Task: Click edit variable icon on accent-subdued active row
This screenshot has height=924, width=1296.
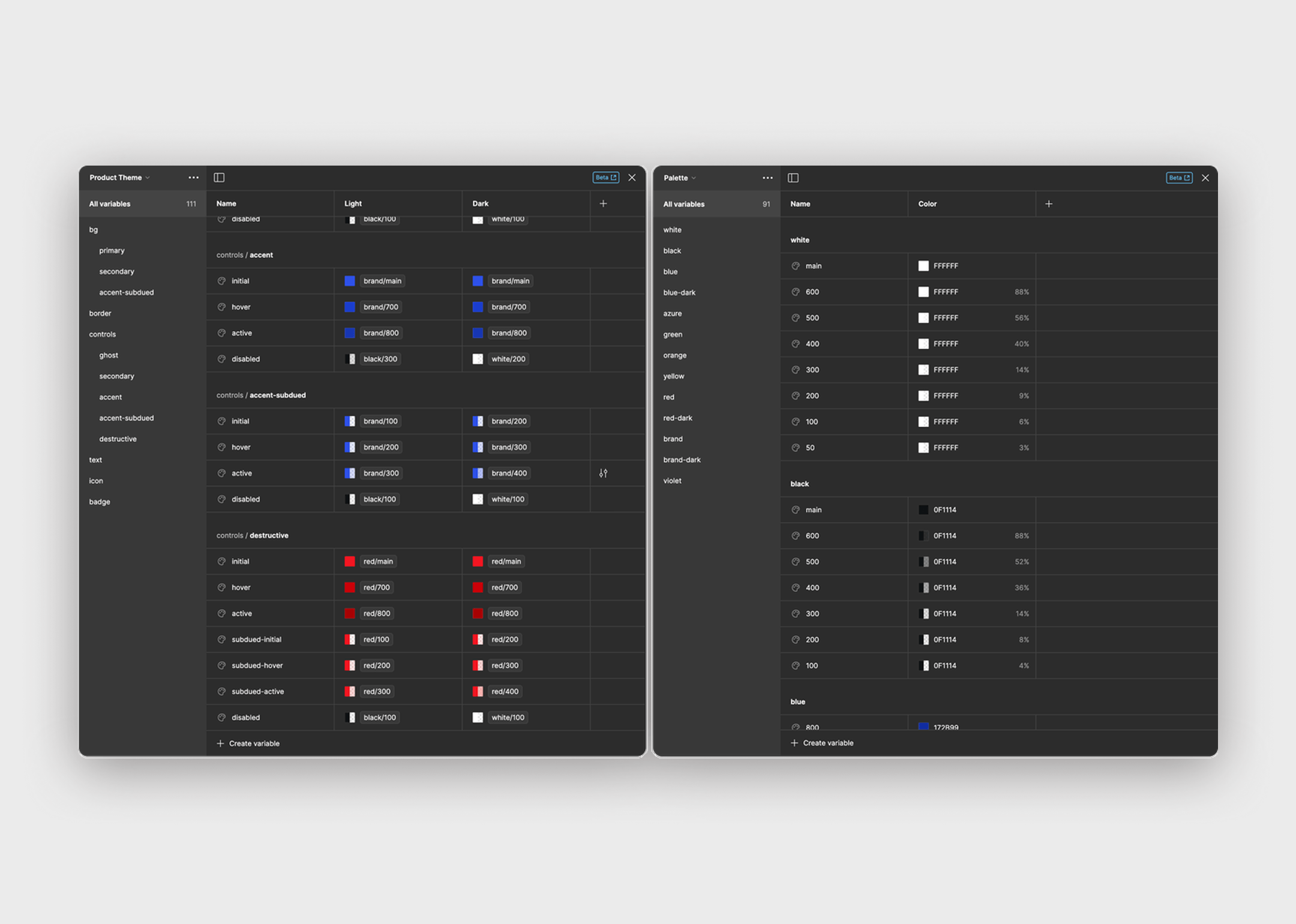Action: (603, 473)
